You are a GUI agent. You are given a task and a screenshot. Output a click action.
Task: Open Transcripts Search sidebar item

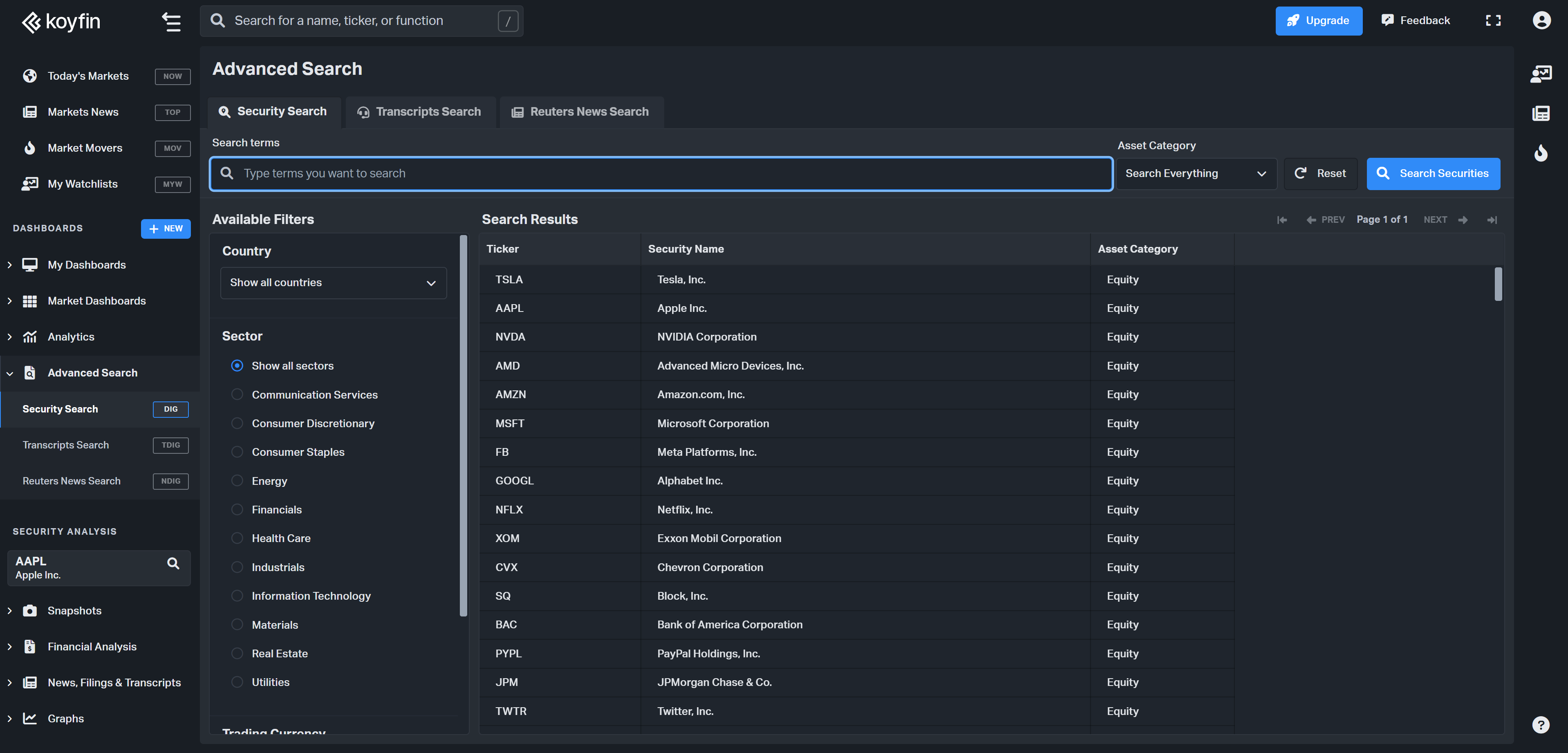click(x=100, y=445)
